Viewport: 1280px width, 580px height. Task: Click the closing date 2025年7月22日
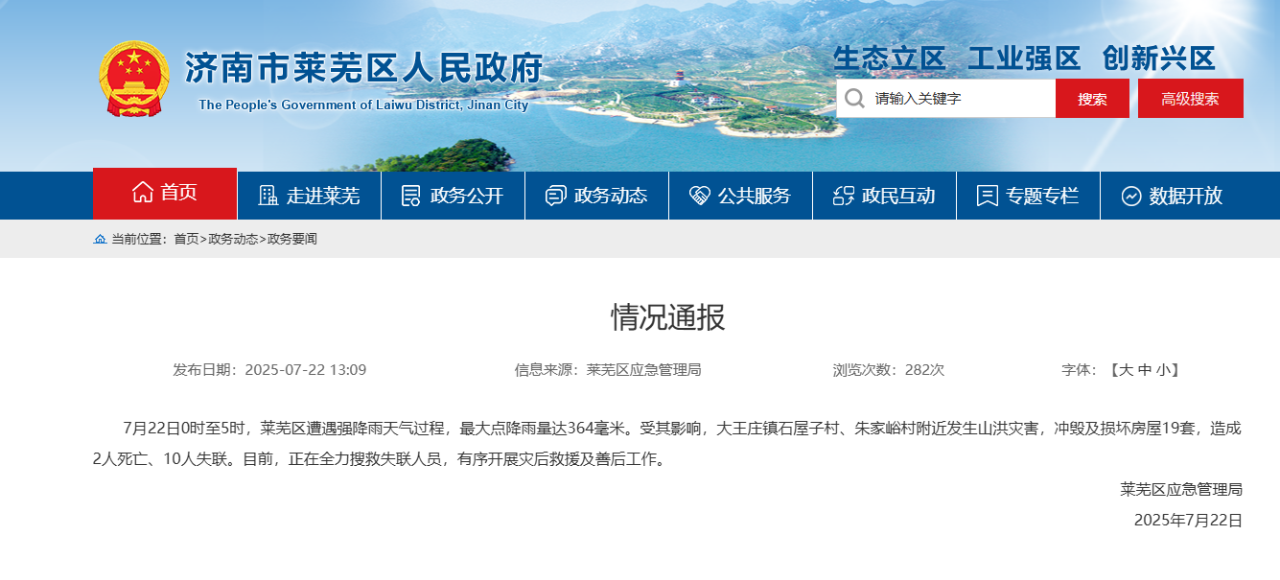point(1188,520)
